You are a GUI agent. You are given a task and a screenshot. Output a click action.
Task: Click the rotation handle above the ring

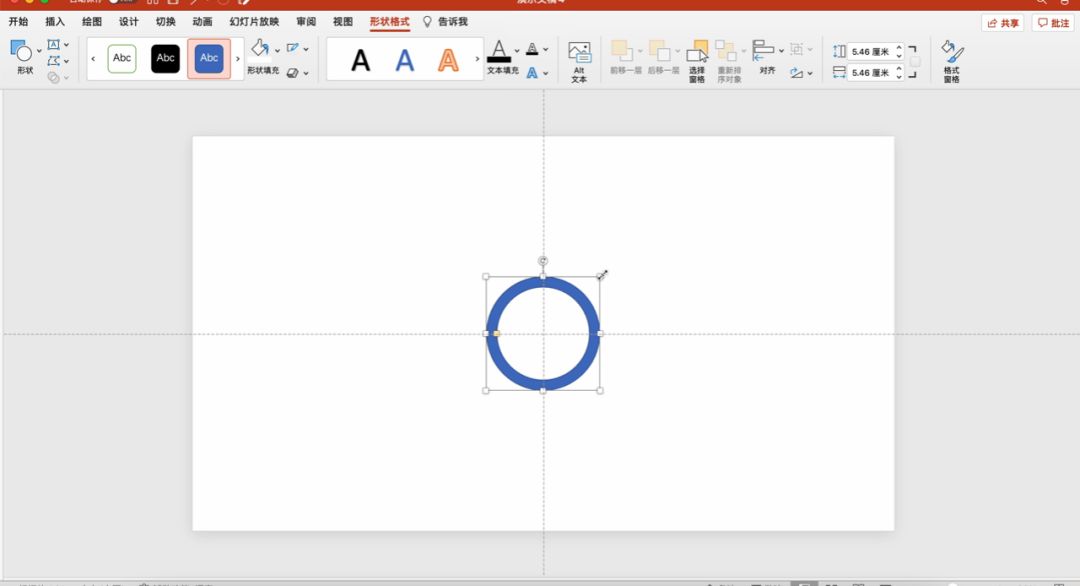coord(543,261)
